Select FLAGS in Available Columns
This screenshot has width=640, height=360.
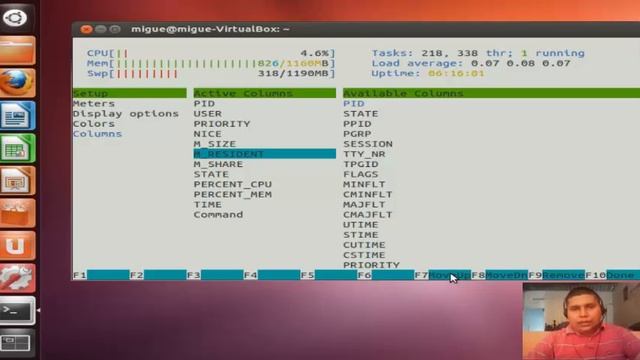(361, 174)
